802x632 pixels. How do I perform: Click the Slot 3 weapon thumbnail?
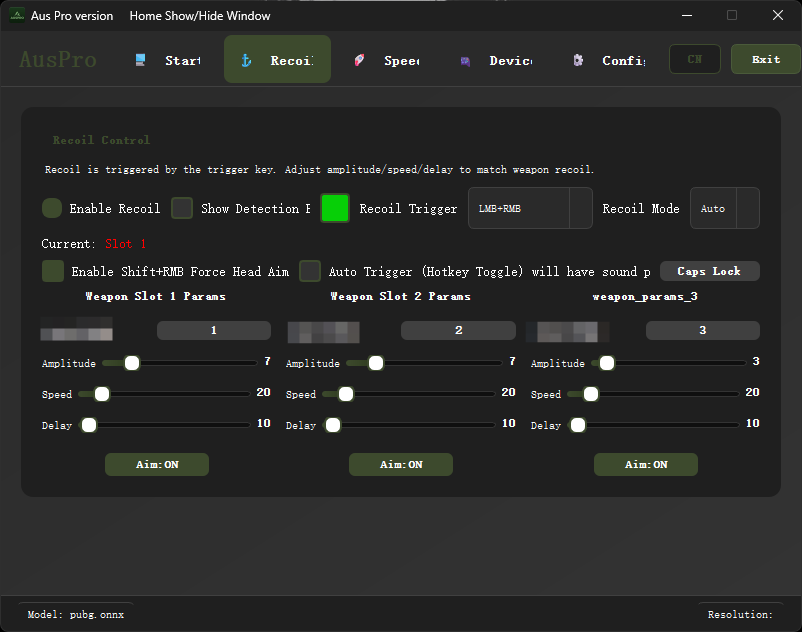click(x=568, y=332)
